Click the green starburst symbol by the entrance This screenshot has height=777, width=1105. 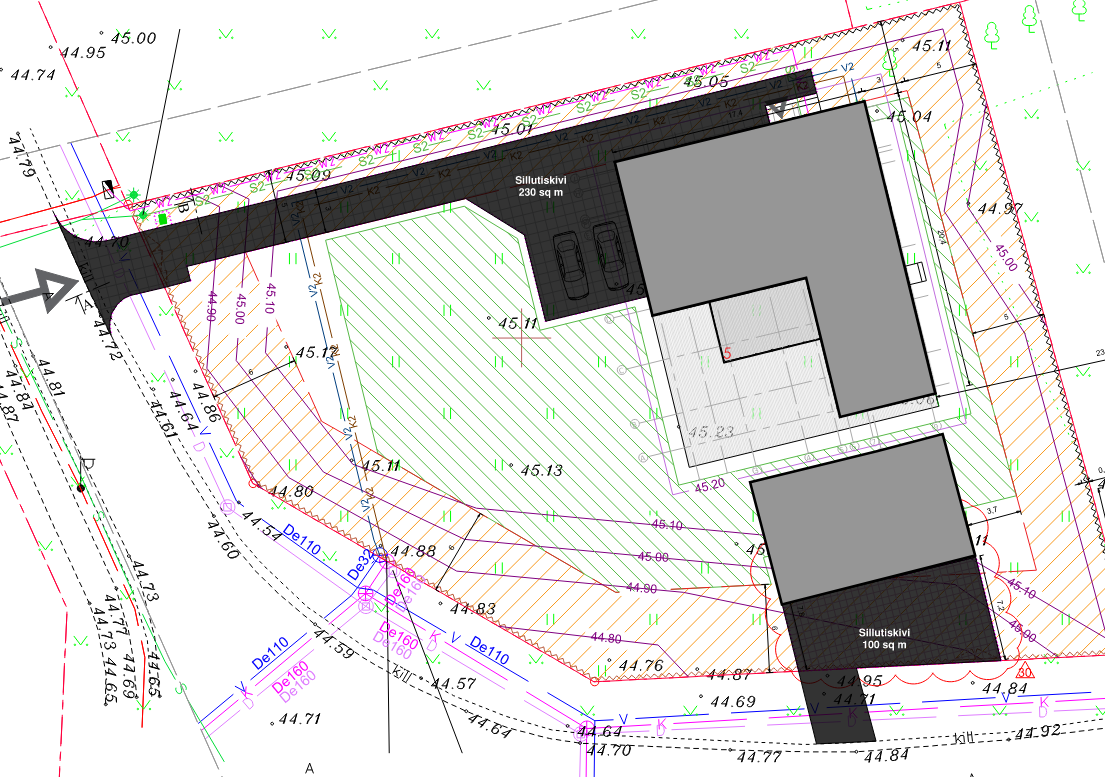click(134, 195)
